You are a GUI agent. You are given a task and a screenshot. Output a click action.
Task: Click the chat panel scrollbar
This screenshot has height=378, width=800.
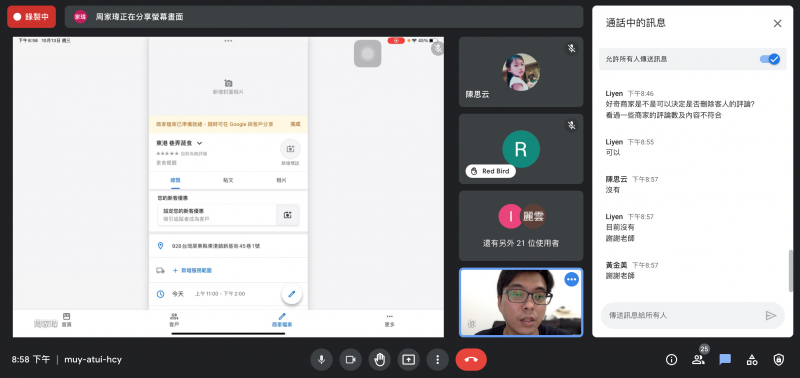pos(790,271)
